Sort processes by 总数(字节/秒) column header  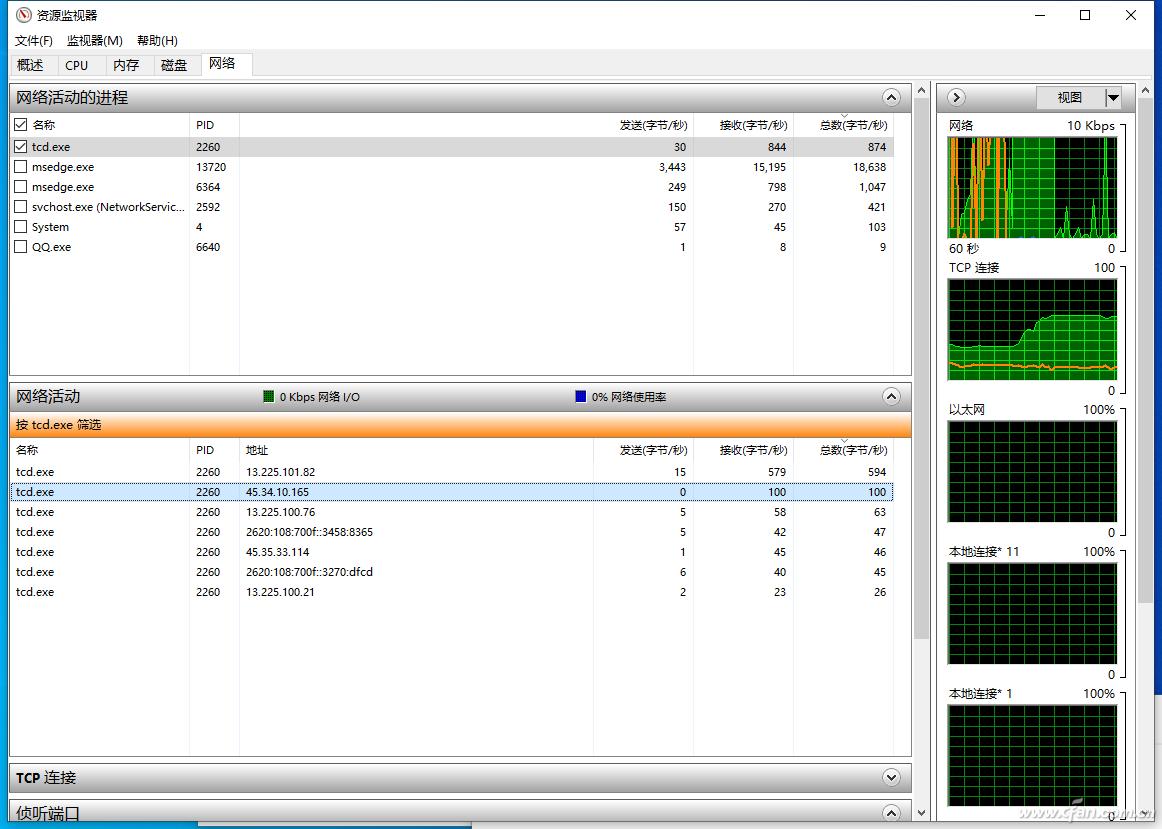coord(852,126)
